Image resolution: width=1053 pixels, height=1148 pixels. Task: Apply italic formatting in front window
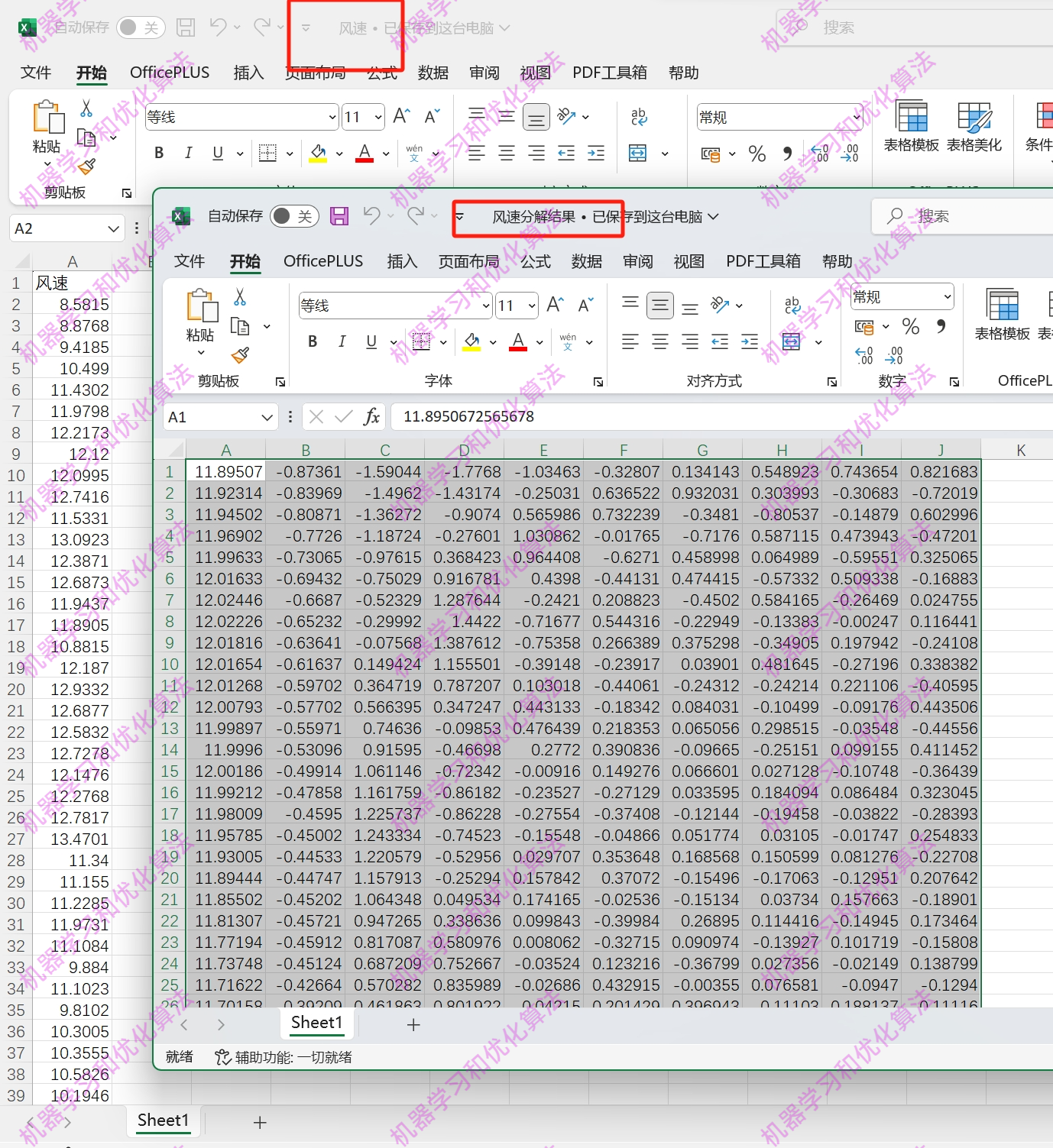pyautogui.click(x=342, y=341)
